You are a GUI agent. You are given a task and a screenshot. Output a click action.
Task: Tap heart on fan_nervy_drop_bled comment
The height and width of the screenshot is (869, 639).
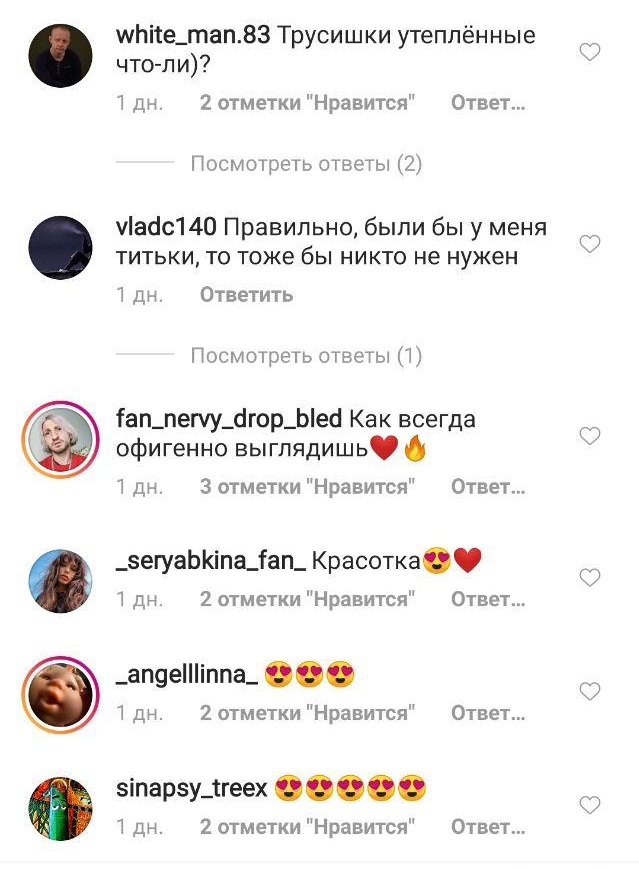[x=589, y=436]
